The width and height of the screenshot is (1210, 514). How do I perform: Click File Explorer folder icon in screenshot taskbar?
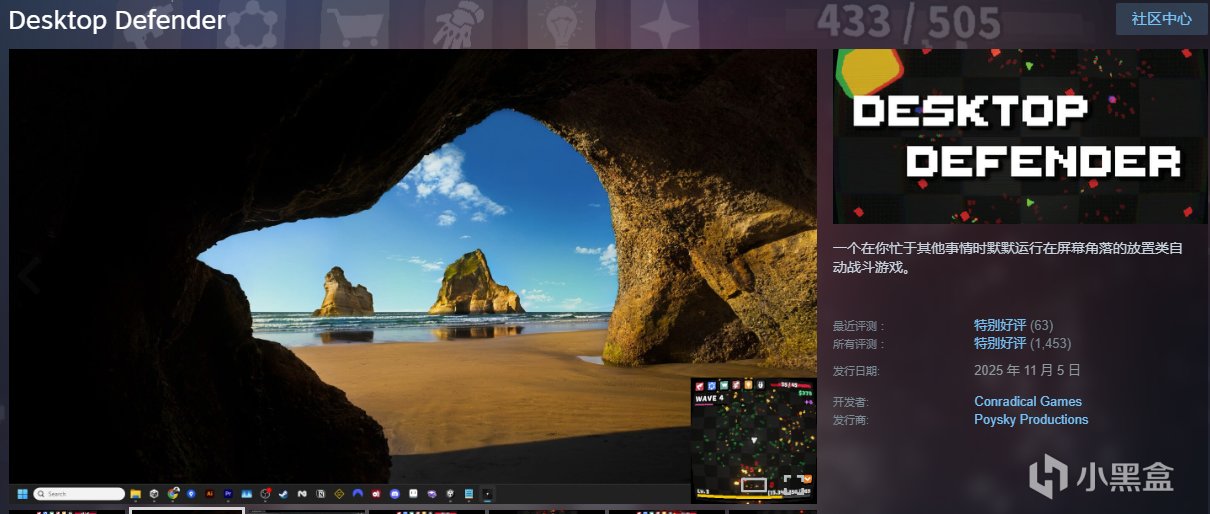click(x=135, y=494)
